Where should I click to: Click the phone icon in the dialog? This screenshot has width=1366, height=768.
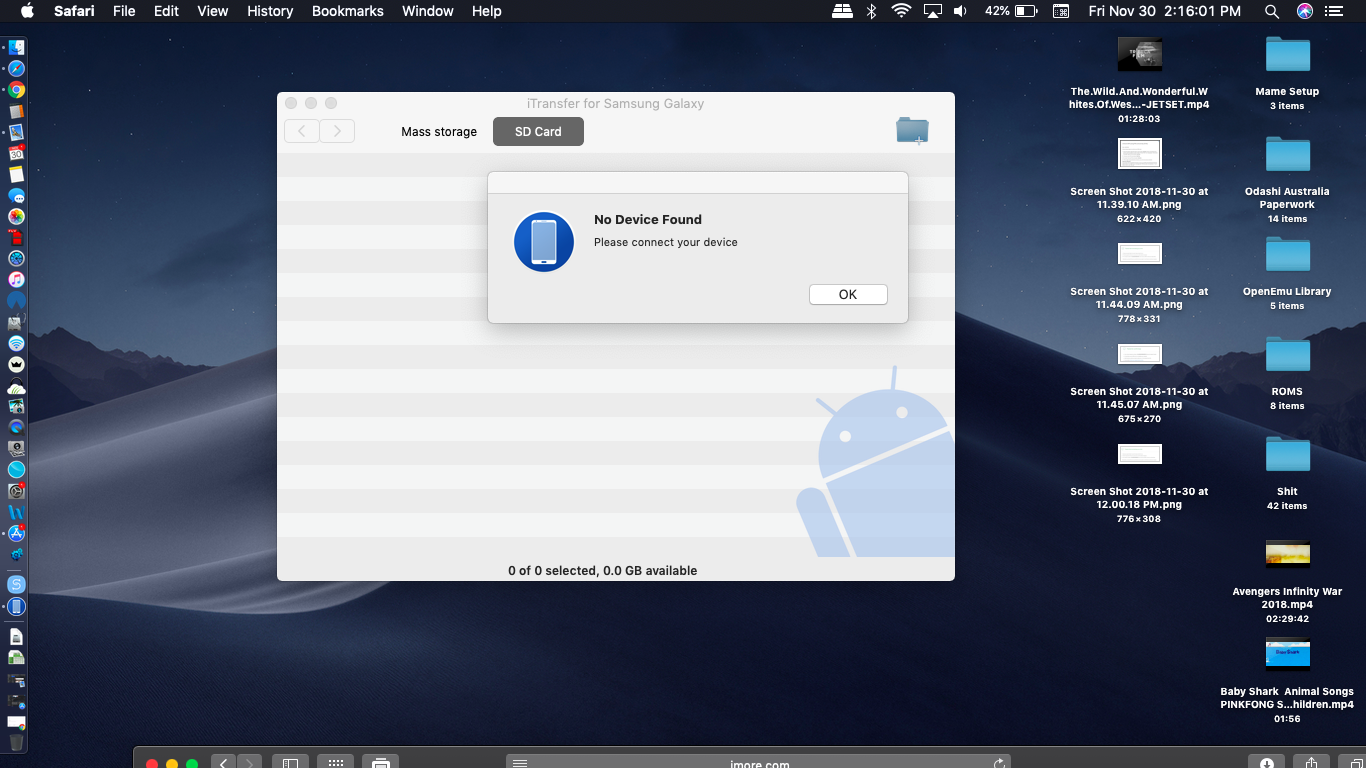pos(544,242)
